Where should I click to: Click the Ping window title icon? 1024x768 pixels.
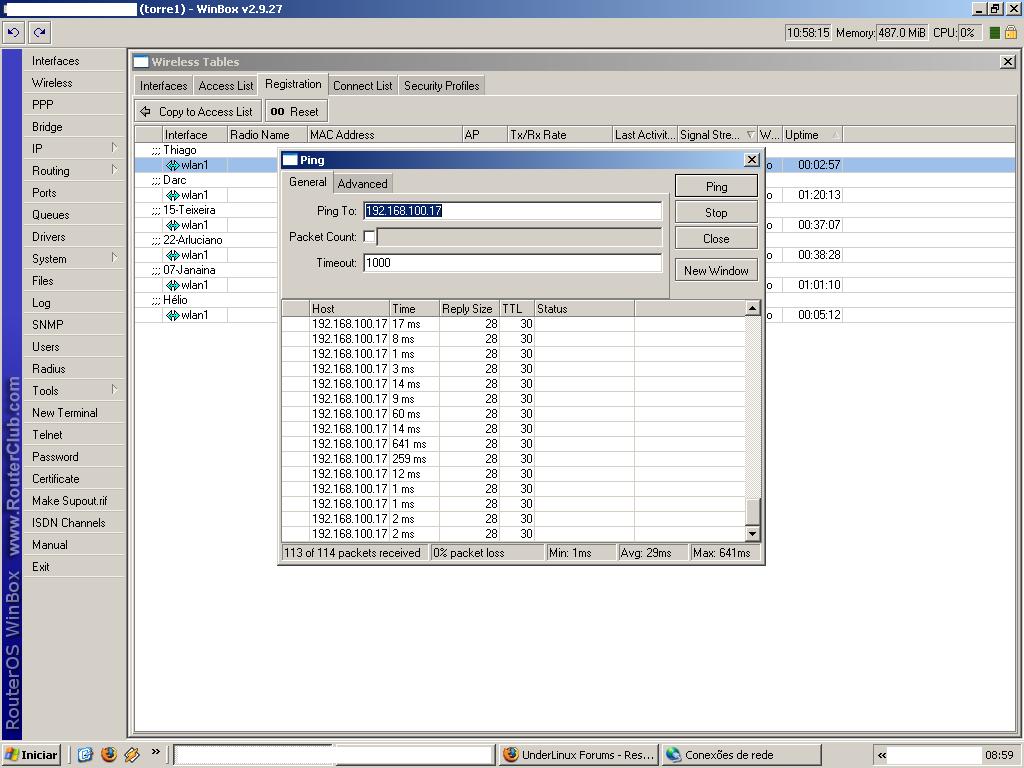pyautogui.click(x=290, y=160)
